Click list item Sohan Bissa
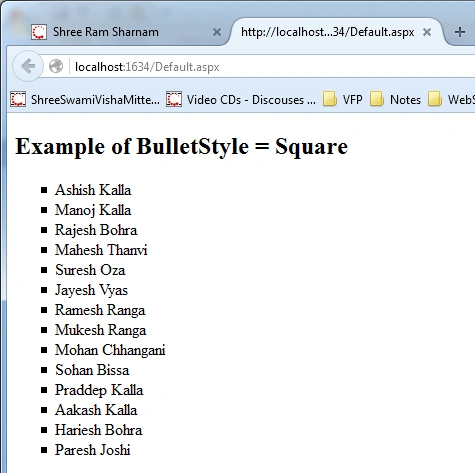Viewport: 475px width, 473px height. pyautogui.click(x=92, y=370)
